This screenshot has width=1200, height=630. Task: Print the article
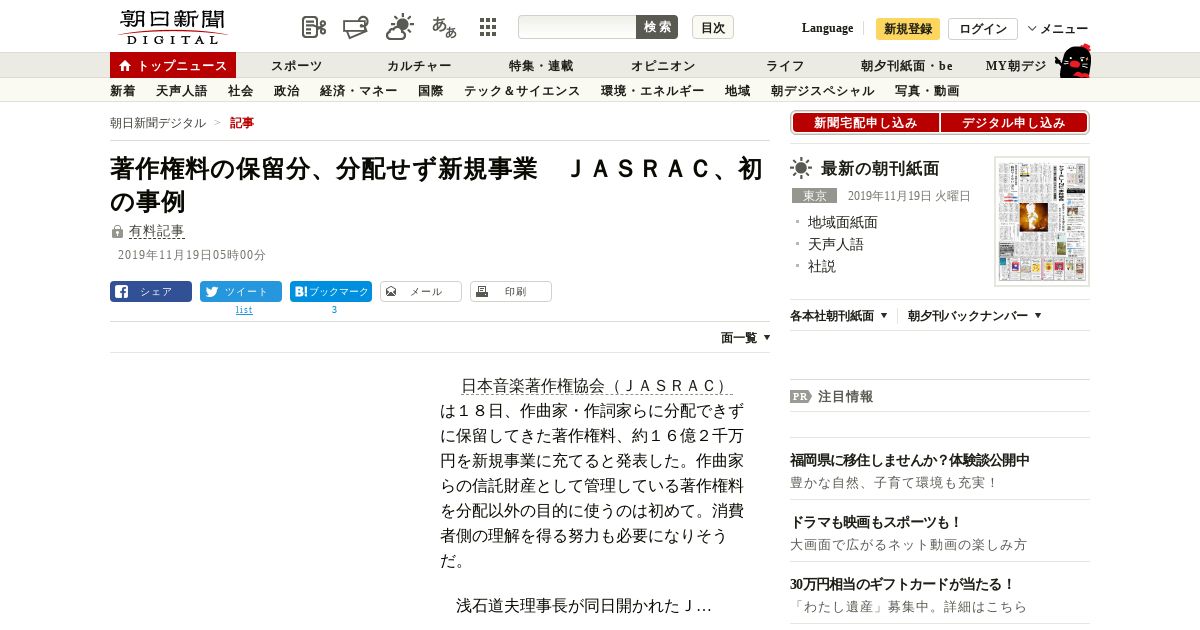[x=511, y=292]
